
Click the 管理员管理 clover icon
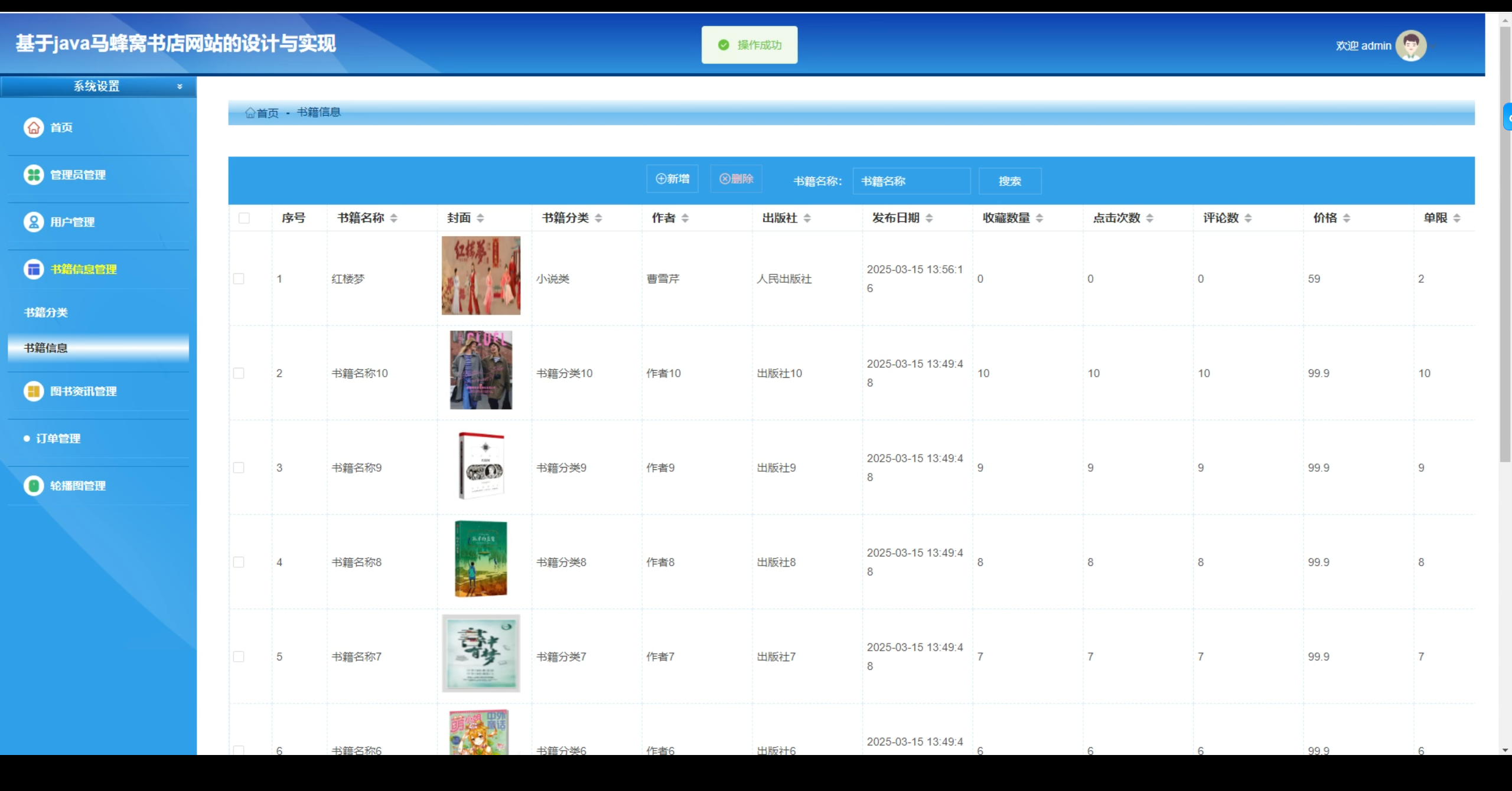[x=34, y=175]
